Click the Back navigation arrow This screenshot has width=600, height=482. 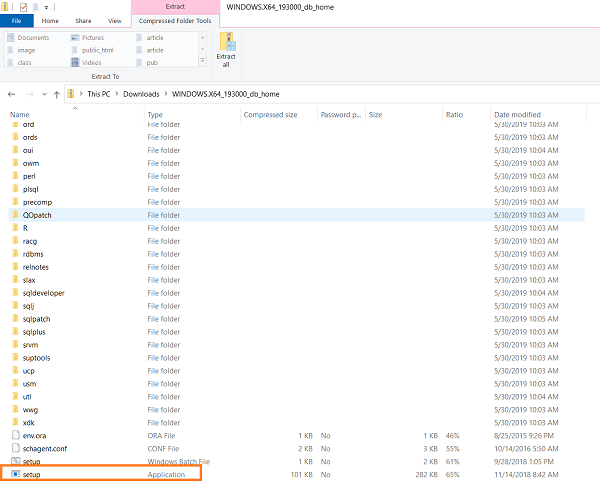pyautogui.click(x=11, y=94)
